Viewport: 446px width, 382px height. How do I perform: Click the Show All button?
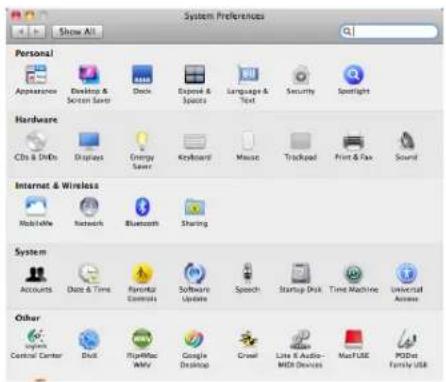pyautogui.click(x=77, y=32)
